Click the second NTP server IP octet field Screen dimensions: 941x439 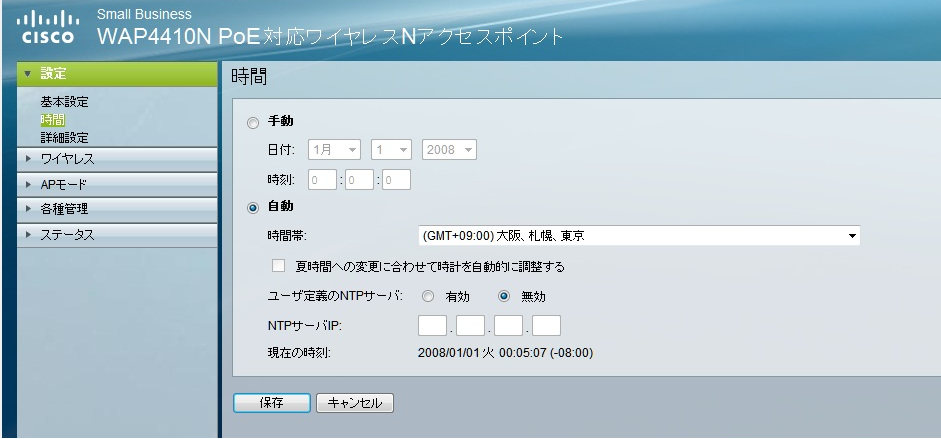click(470, 326)
